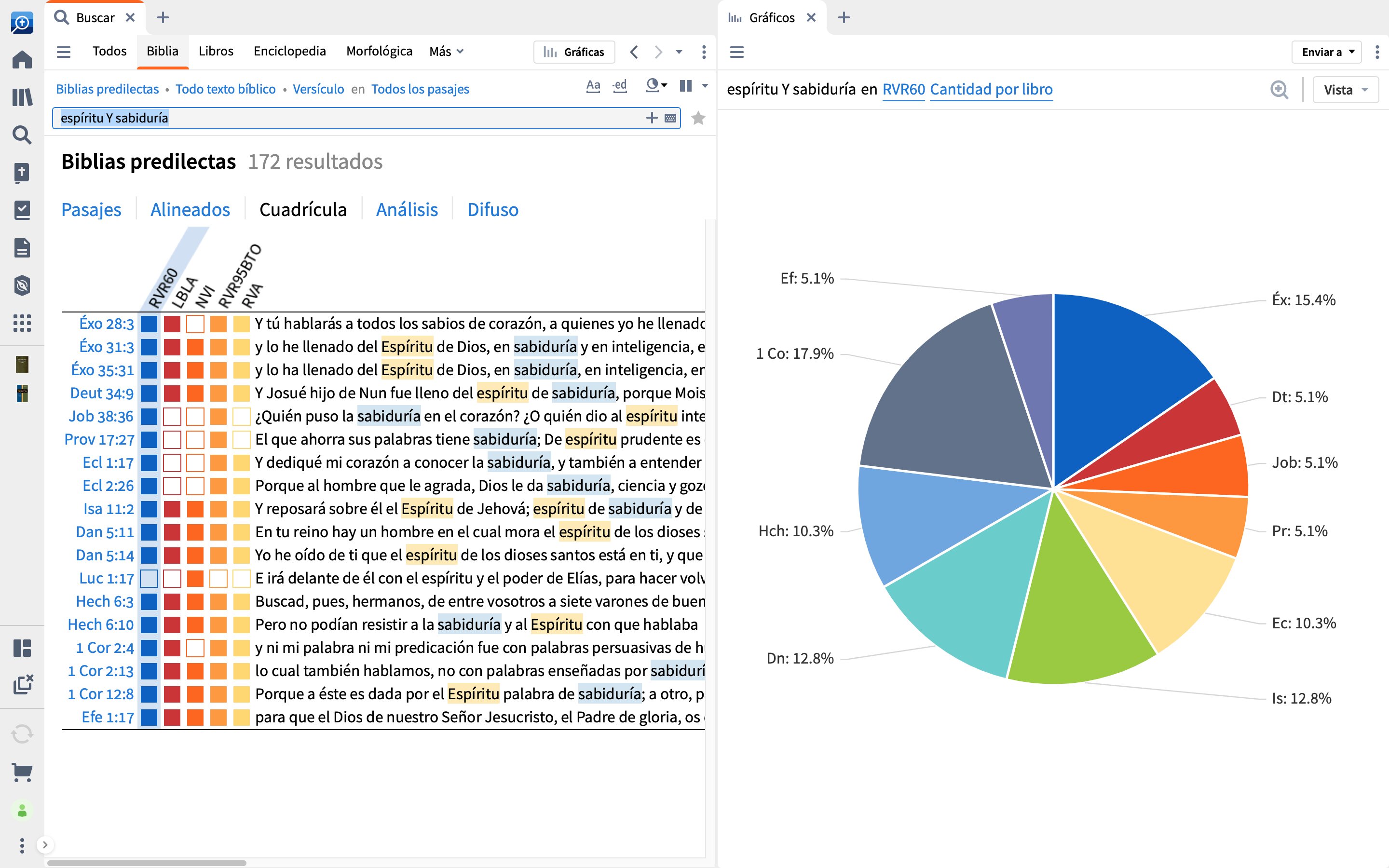The image size is (1389, 868).
Task: Open the Search panel hamburger menu
Action: point(64,52)
